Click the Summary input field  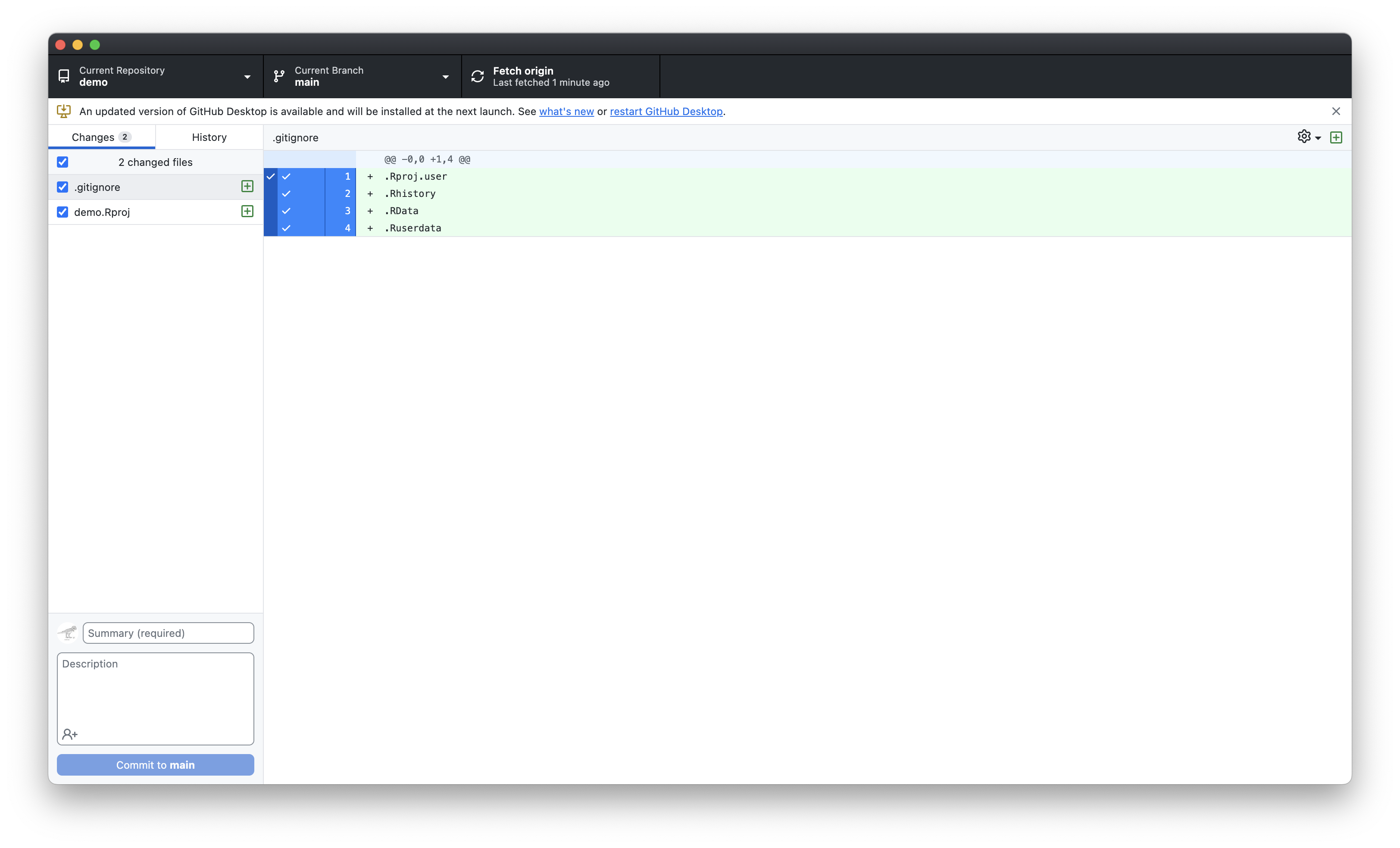coord(168,633)
